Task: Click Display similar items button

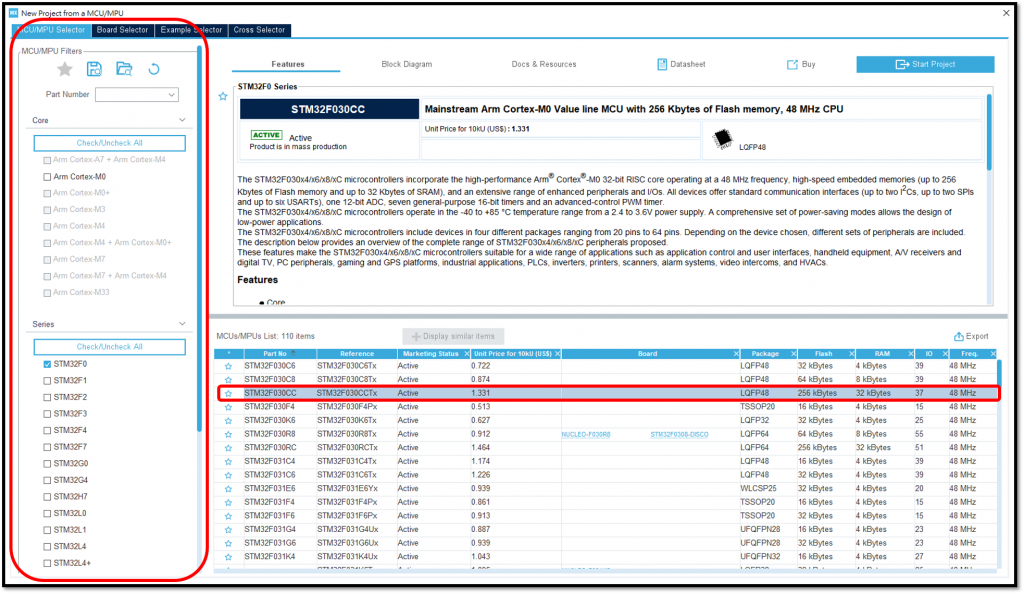Action: (x=453, y=337)
